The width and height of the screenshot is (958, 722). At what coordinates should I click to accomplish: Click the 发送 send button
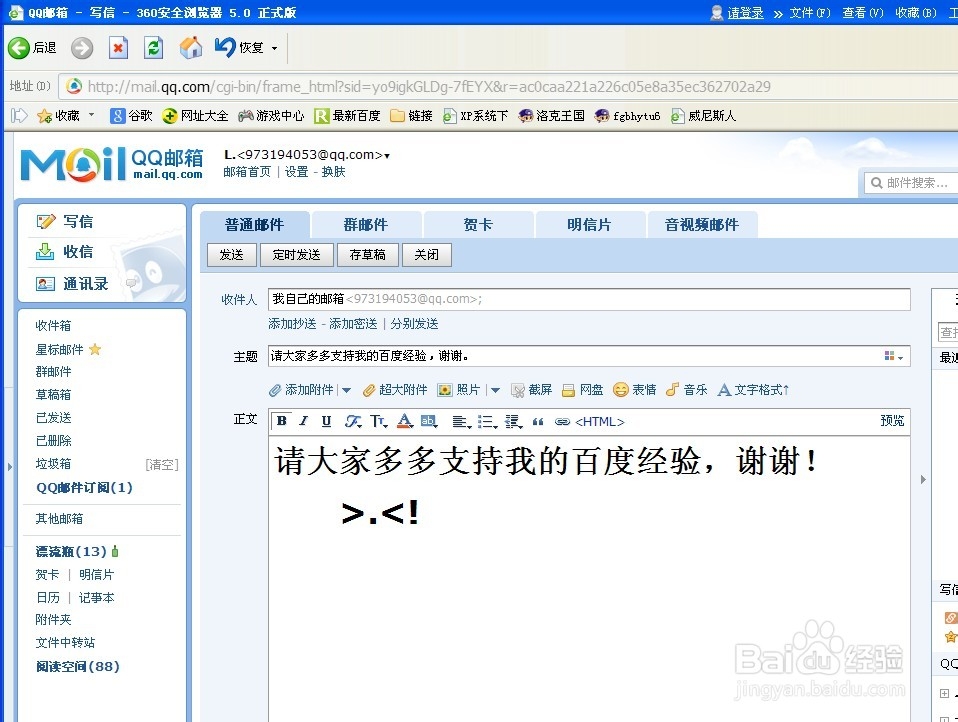tap(231, 255)
